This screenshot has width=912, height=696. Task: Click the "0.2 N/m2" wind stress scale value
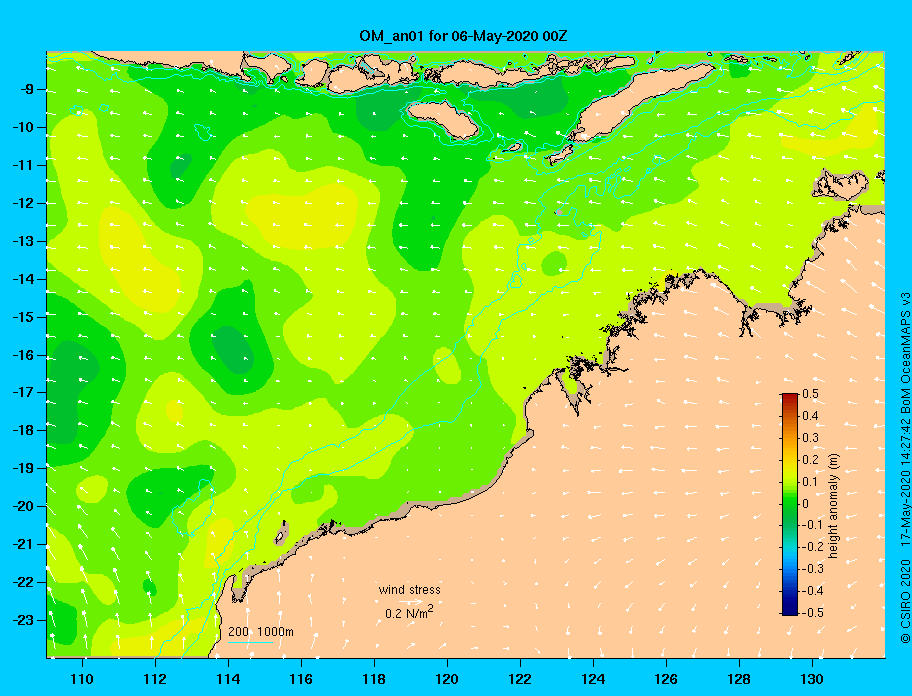pyautogui.click(x=409, y=612)
